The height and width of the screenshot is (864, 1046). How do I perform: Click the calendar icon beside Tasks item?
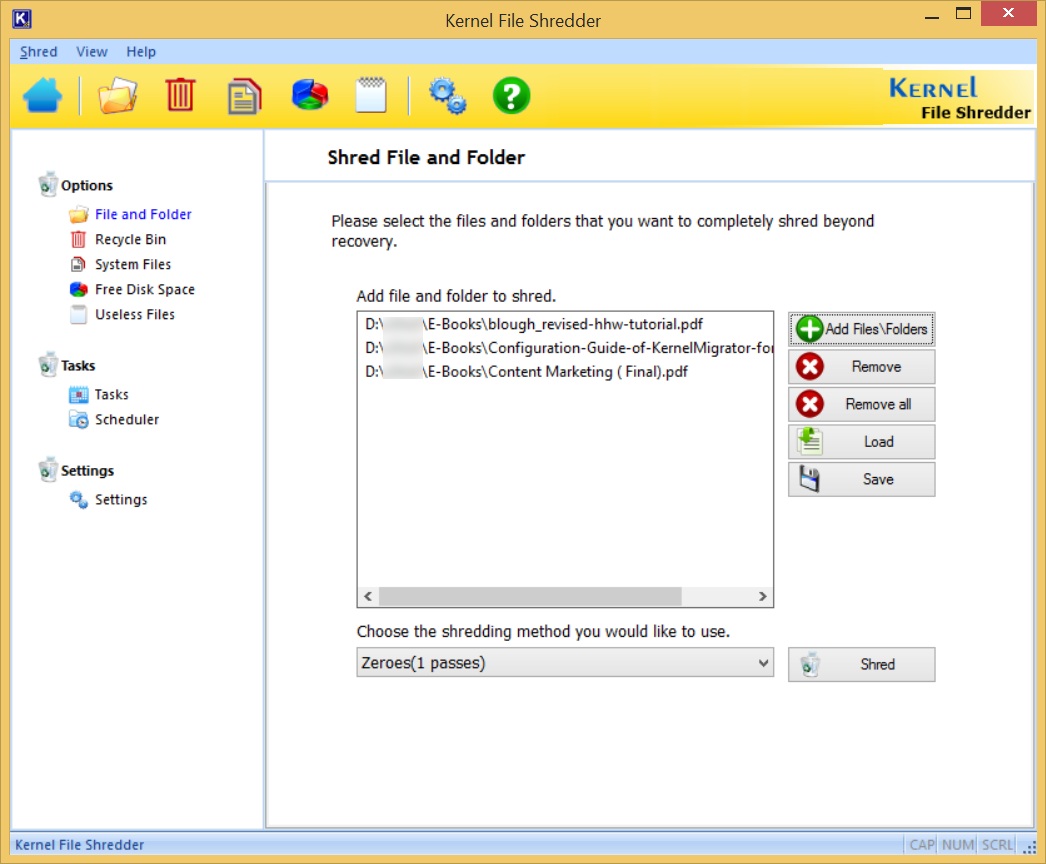[79, 394]
